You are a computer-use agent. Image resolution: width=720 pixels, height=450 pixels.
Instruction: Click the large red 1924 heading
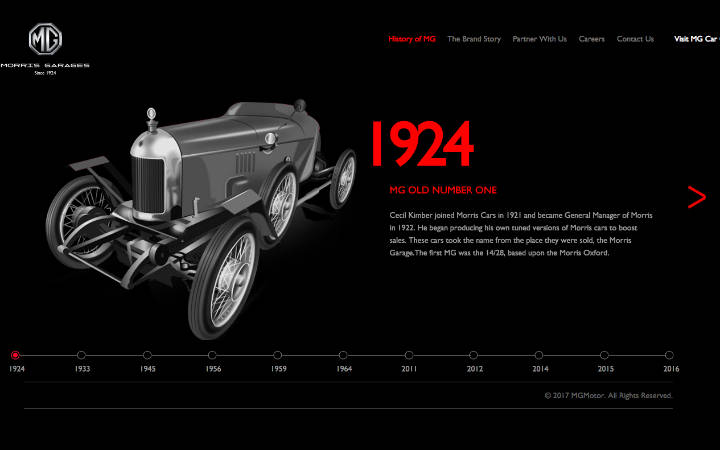point(422,144)
